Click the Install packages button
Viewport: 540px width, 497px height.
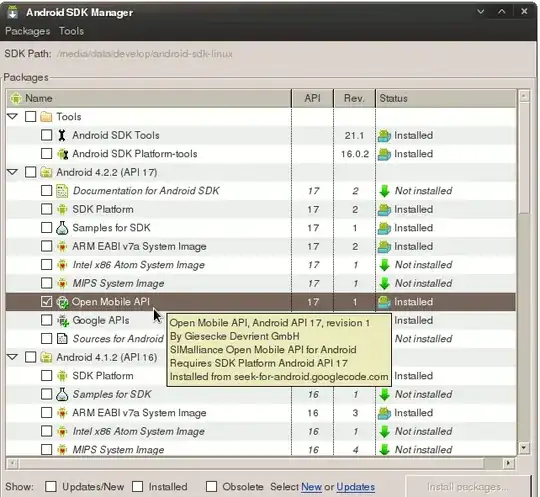[x=467, y=487]
